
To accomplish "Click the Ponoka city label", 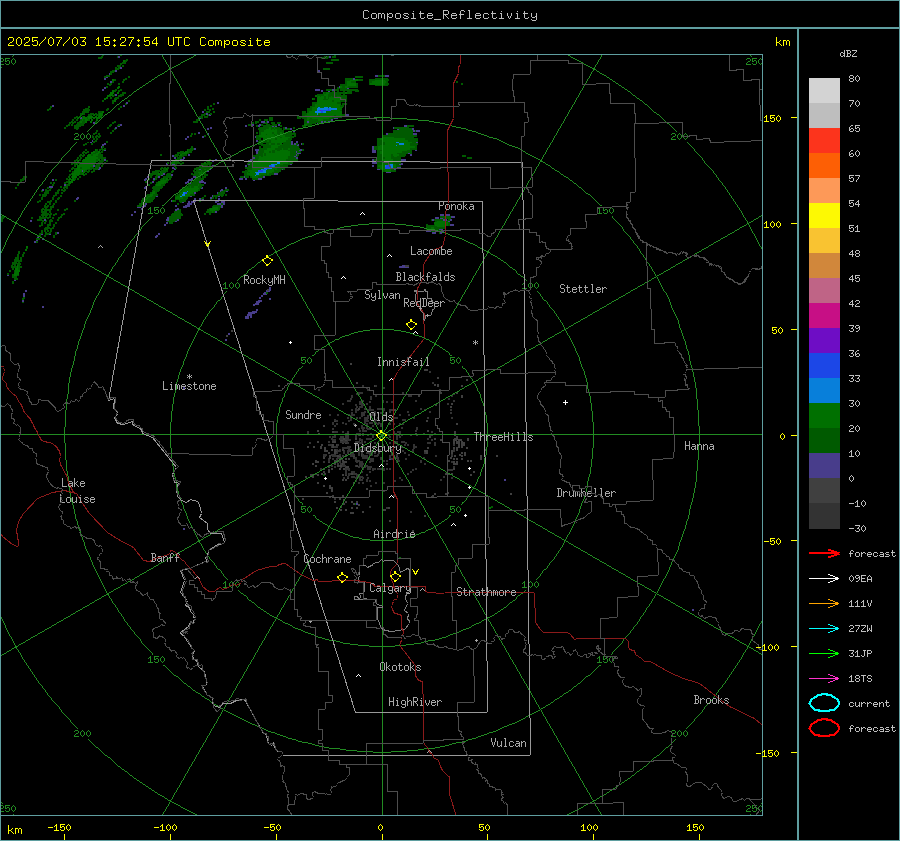I will [x=456, y=206].
